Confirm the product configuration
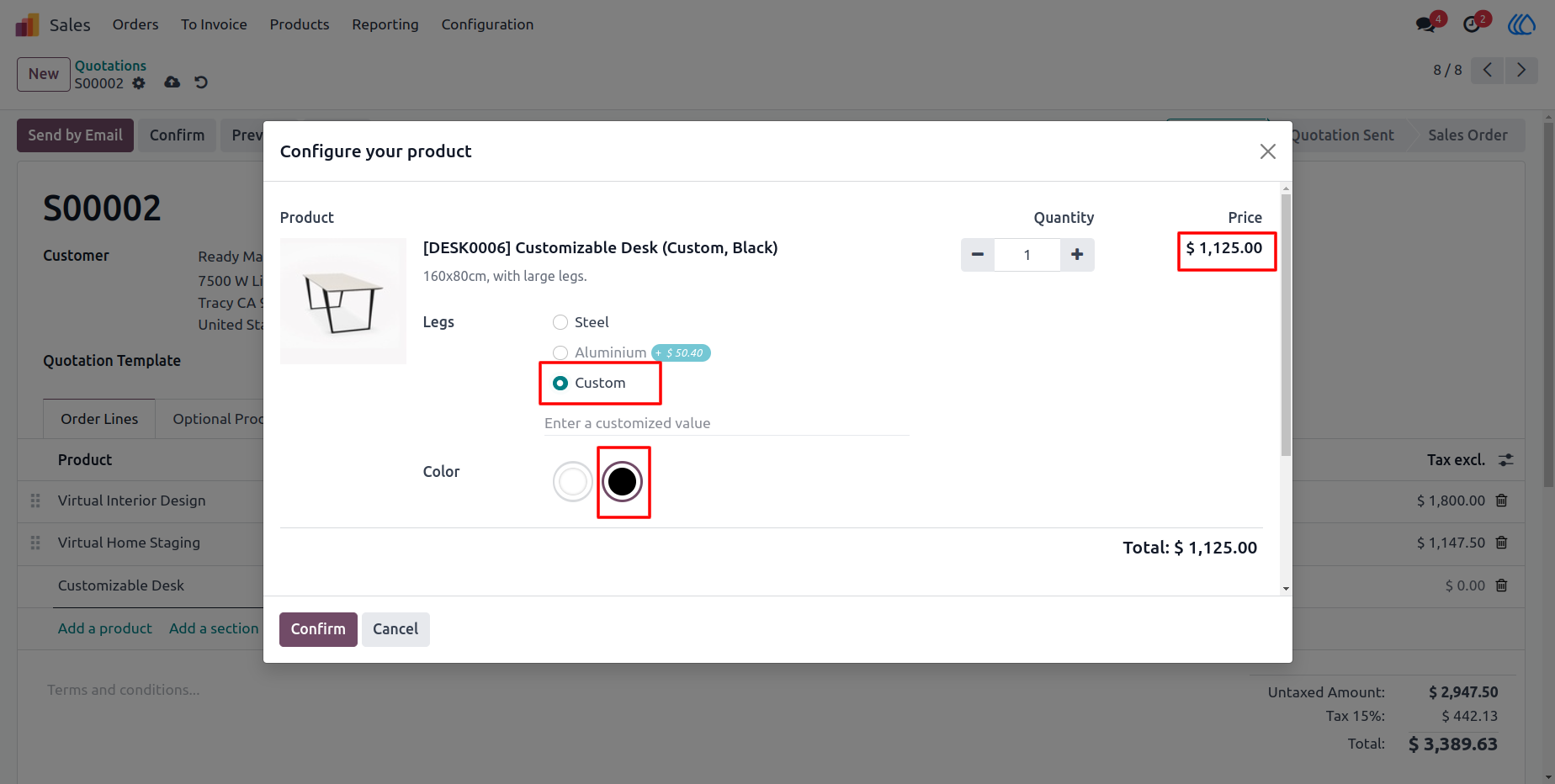 point(318,629)
